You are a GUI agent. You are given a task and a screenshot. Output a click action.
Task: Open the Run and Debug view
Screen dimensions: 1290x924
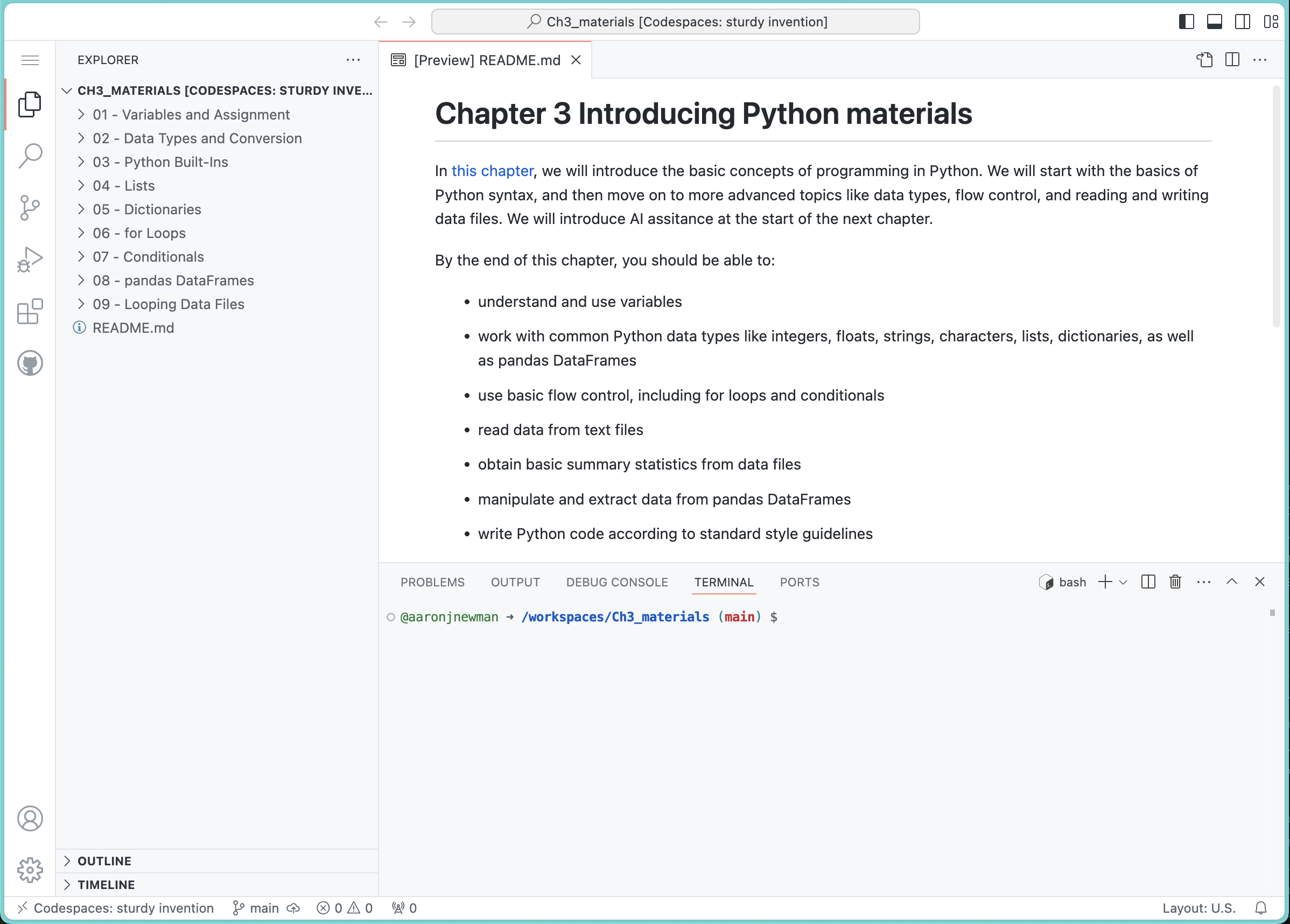click(30, 260)
